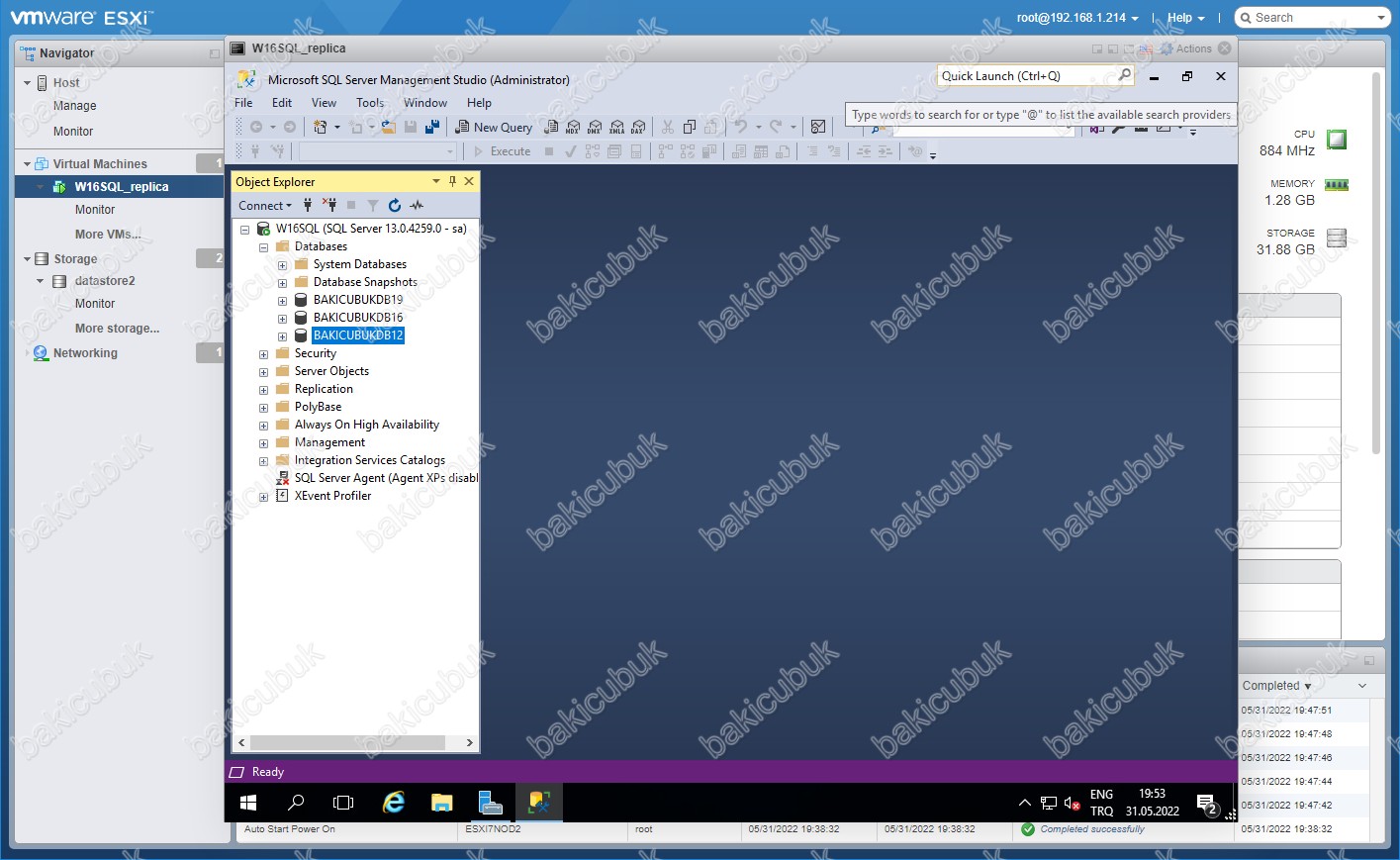Open the Window menu

[425, 102]
